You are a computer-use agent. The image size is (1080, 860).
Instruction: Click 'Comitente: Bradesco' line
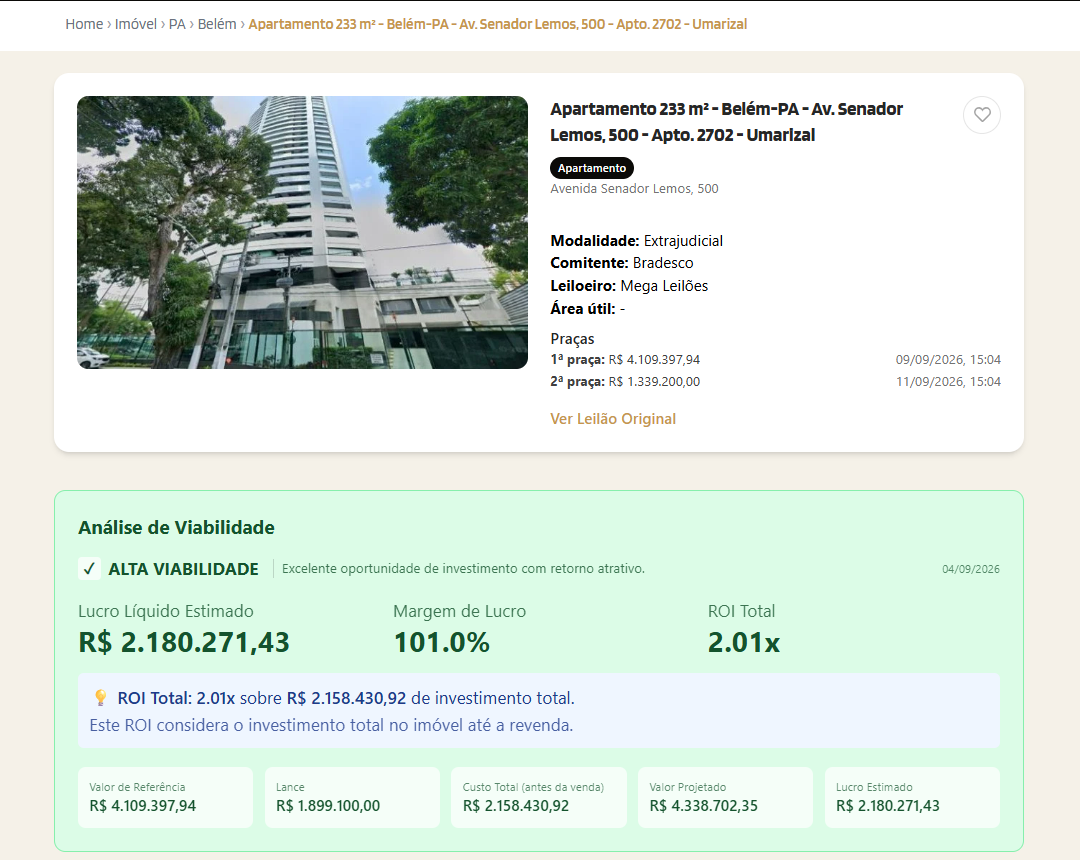point(622,263)
